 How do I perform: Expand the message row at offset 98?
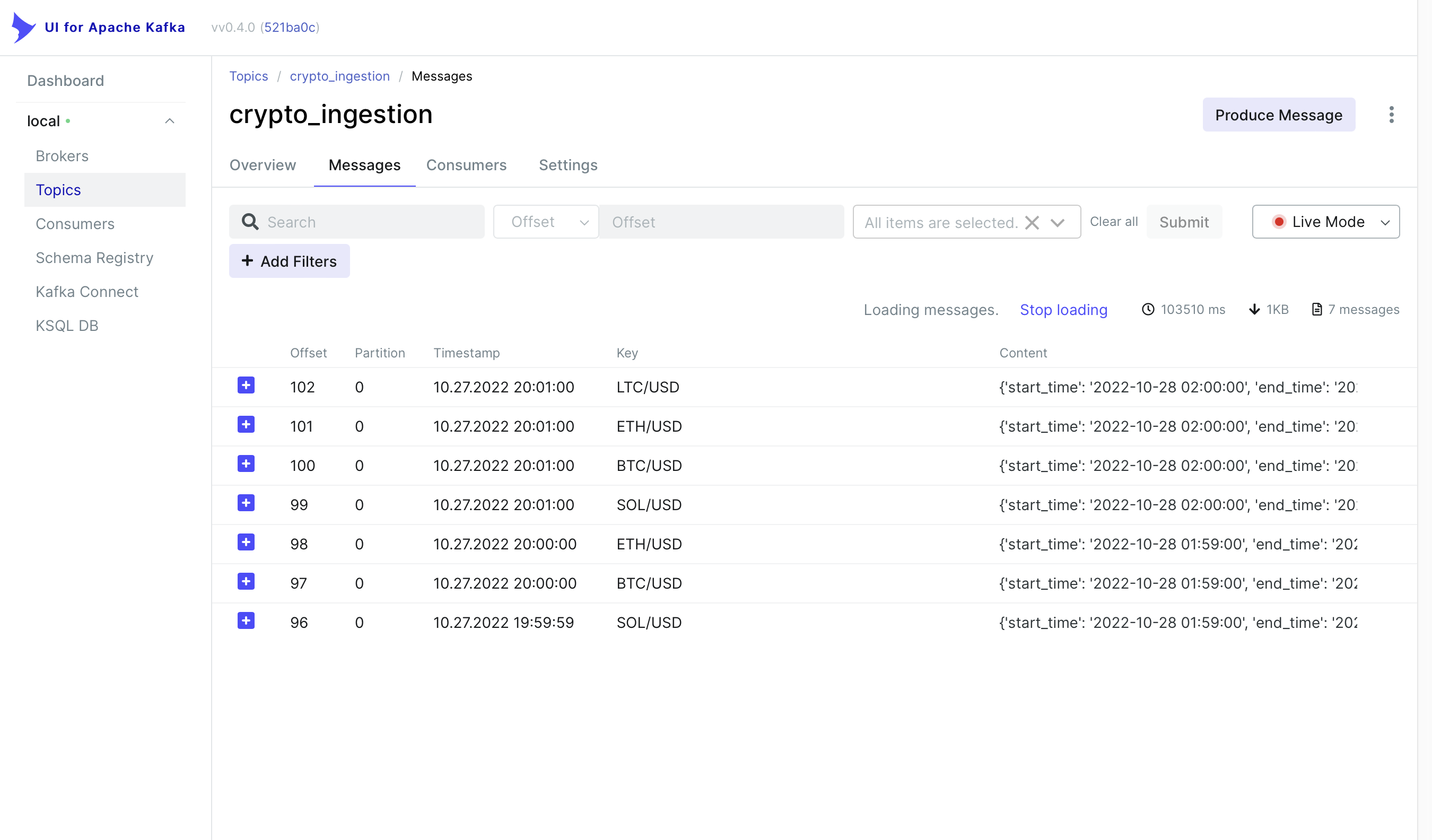[246, 542]
